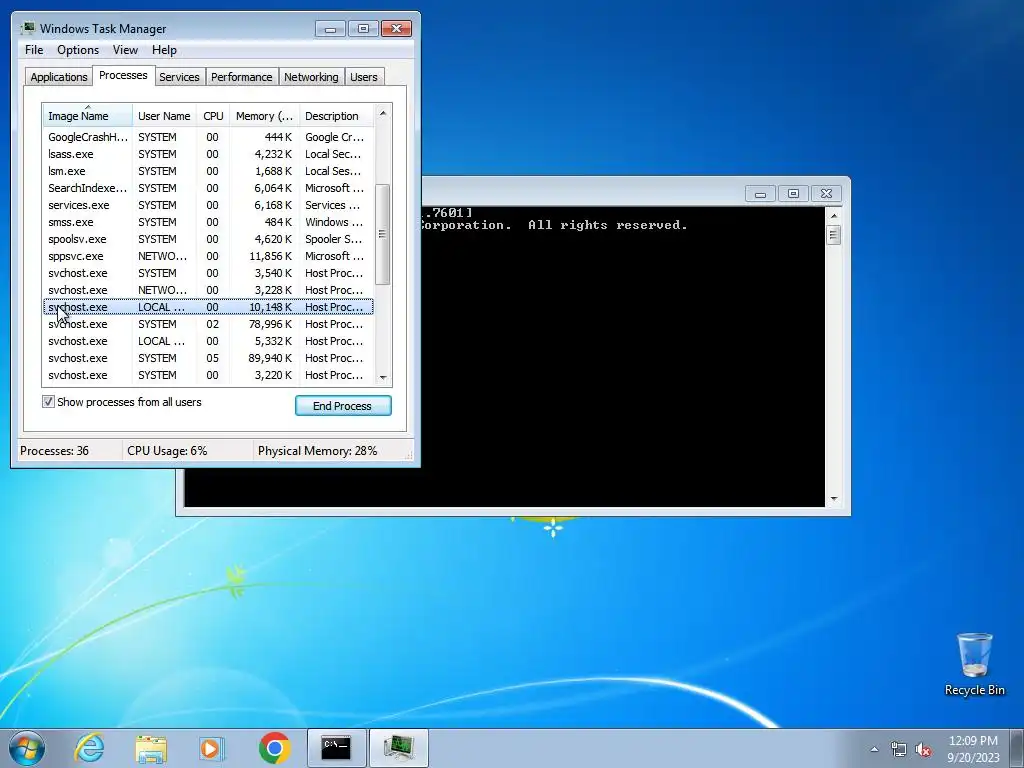Open the Help menu in Task Manager

click(164, 50)
